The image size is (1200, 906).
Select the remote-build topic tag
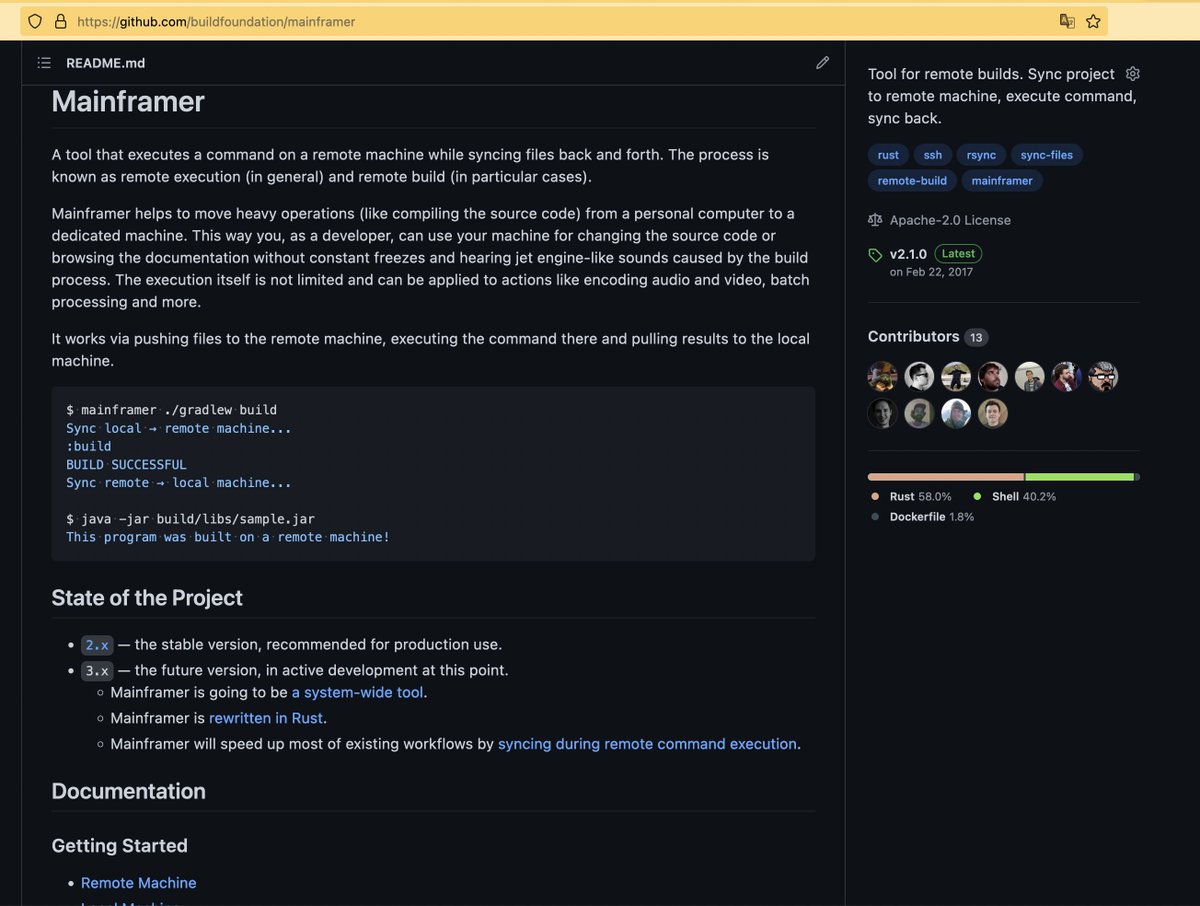point(912,181)
